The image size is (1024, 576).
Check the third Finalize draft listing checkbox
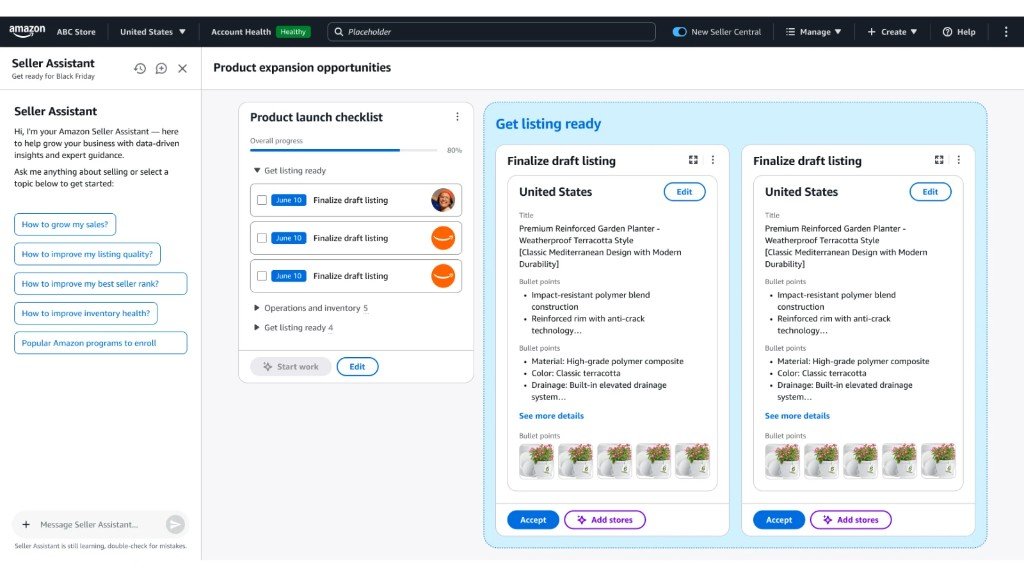pyautogui.click(x=262, y=276)
